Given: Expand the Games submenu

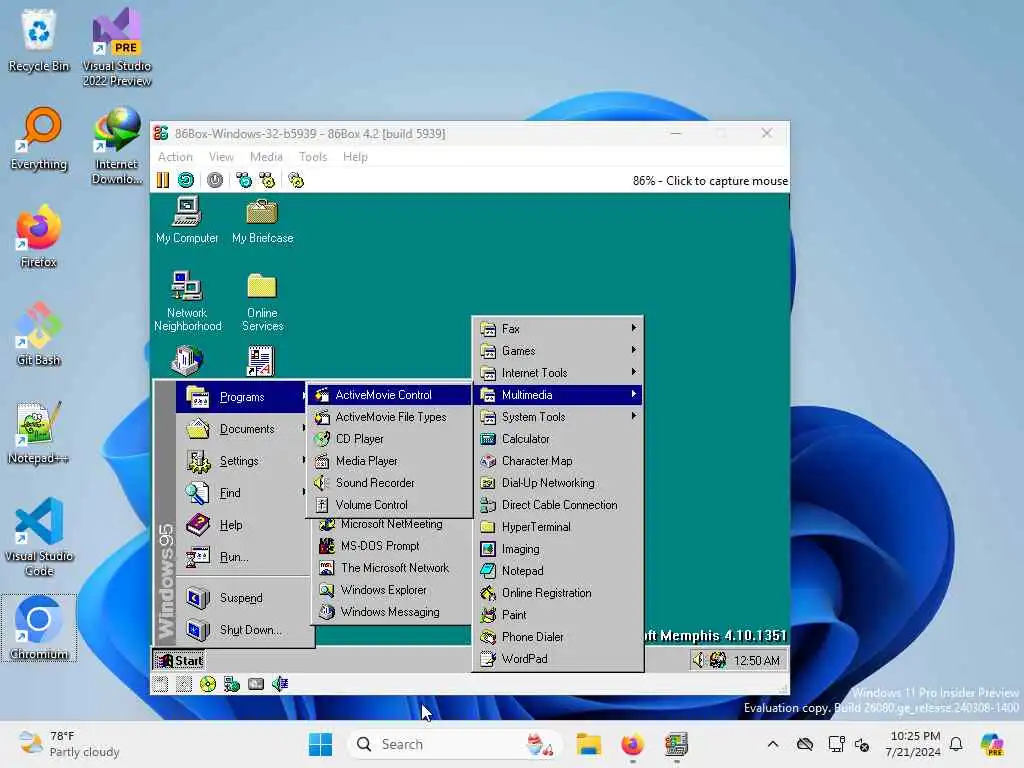Looking at the screenshot, I should pyautogui.click(x=558, y=351).
